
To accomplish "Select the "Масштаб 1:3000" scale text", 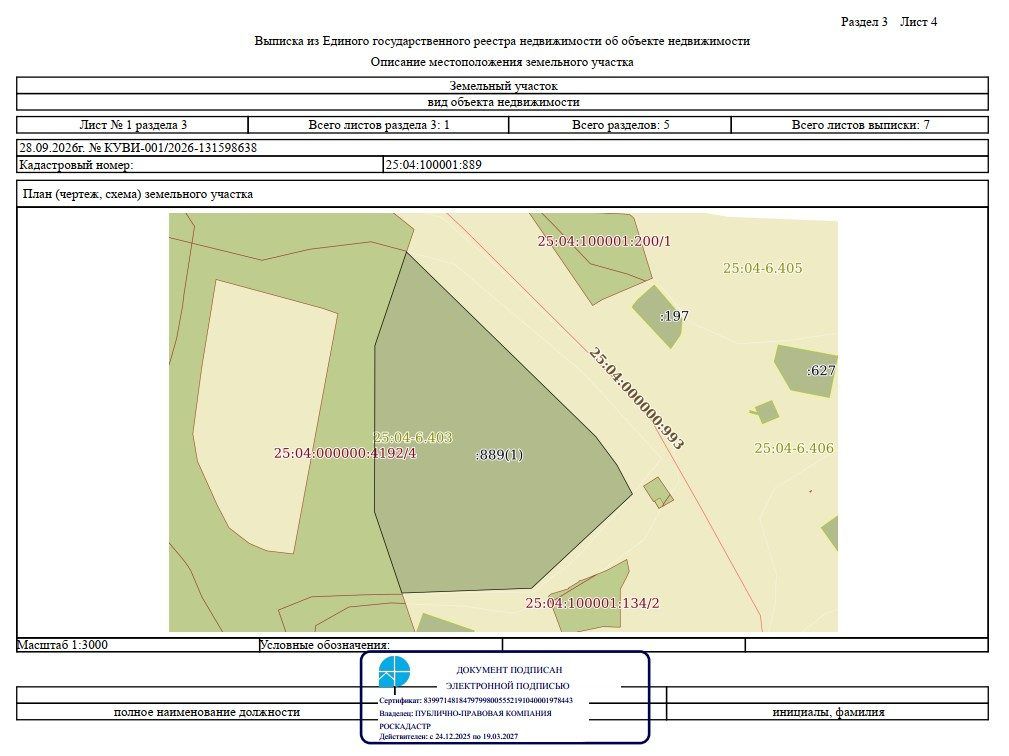I will tap(62, 645).
